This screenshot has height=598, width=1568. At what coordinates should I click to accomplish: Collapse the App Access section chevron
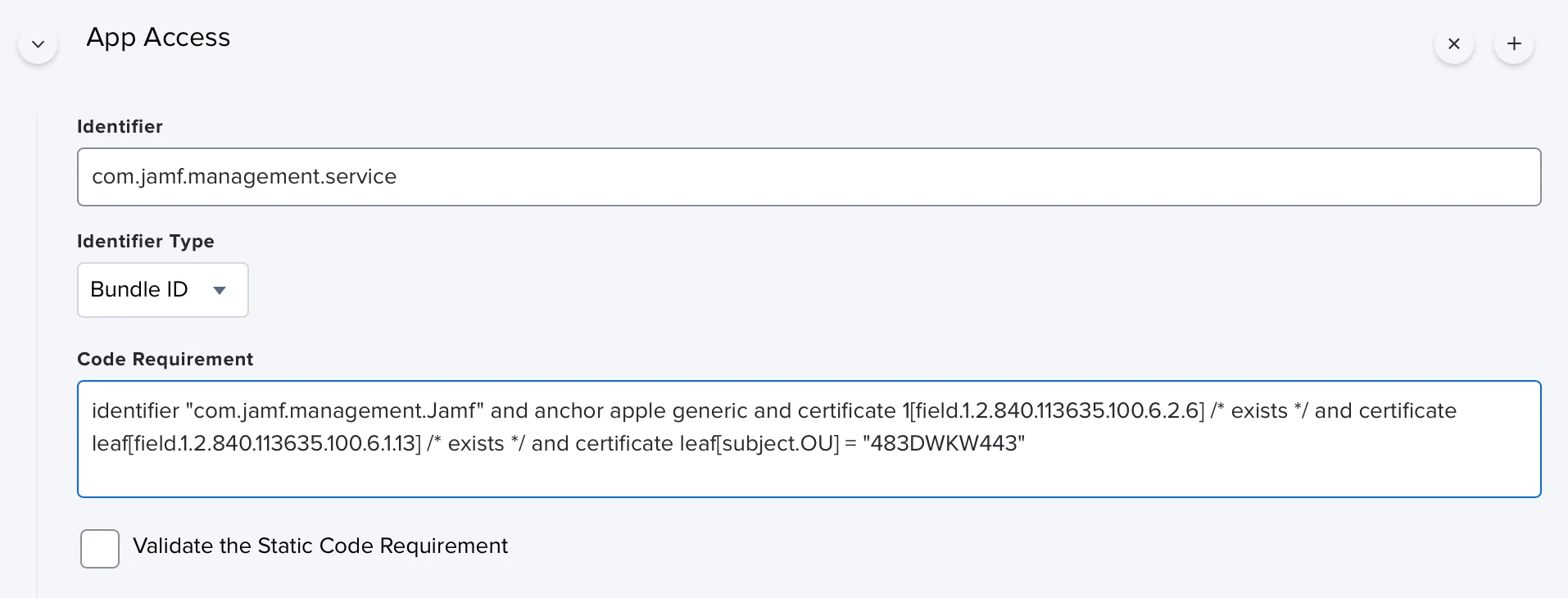(38, 44)
